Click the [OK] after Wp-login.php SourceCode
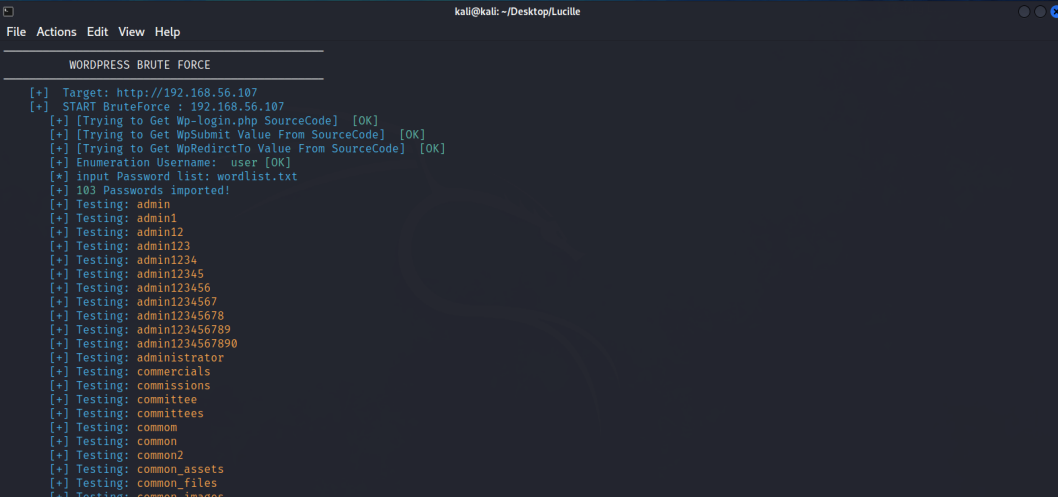1058x497 pixels. [366, 121]
